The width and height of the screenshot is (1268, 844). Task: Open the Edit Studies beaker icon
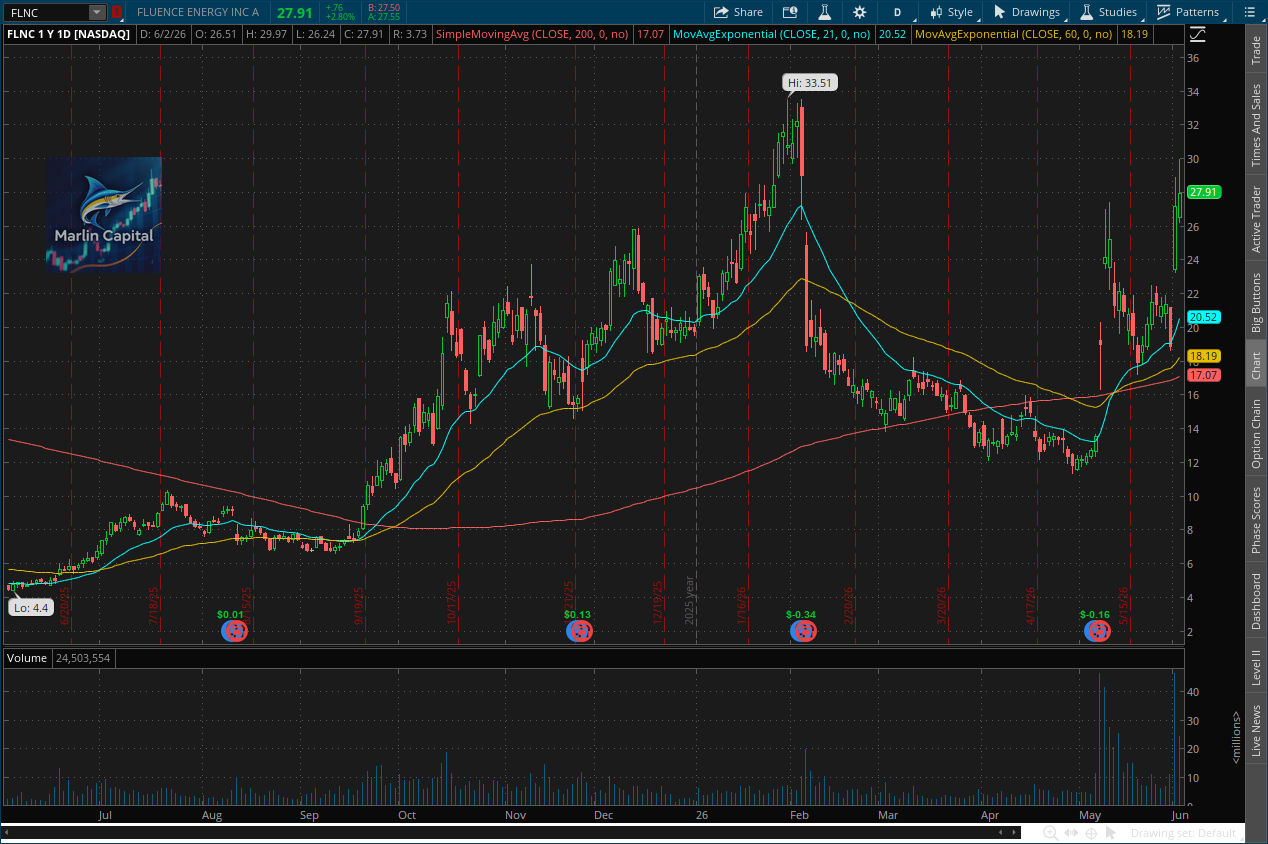pyautogui.click(x=825, y=12)
